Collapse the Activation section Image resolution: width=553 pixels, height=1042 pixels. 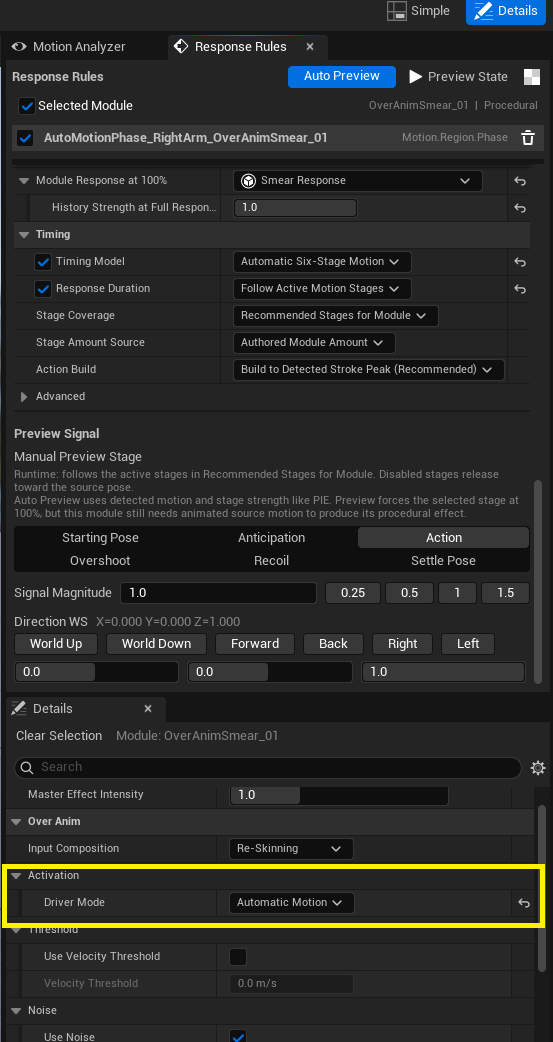[16, 875]
